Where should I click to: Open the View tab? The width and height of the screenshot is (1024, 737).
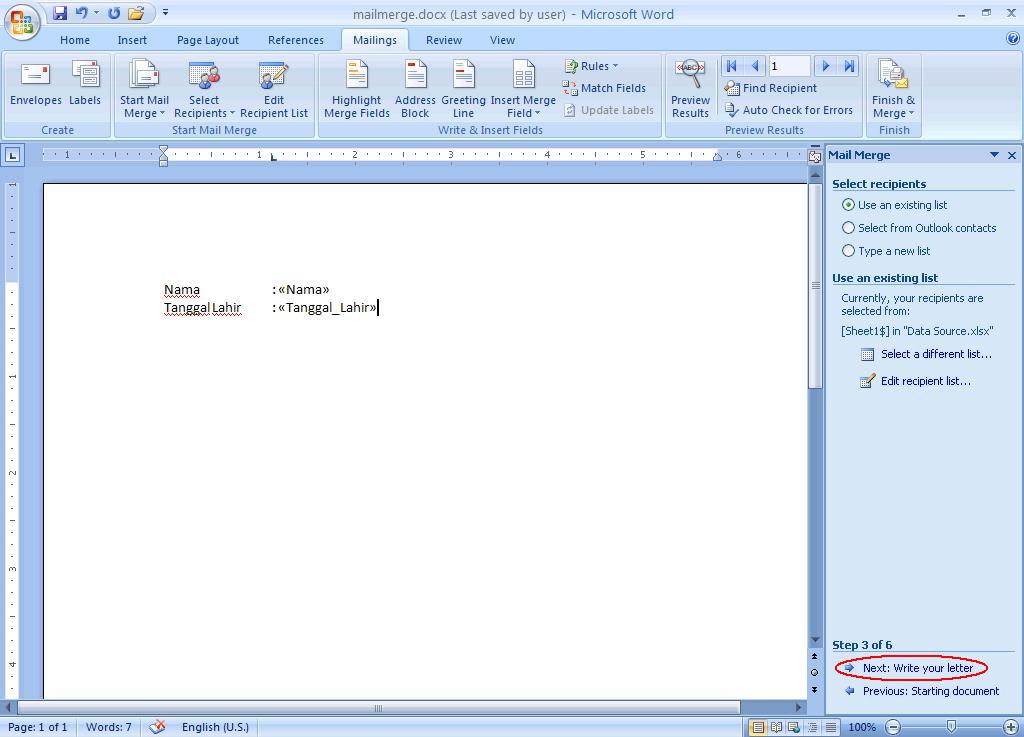pyautogui.click(x=502, y=40)
